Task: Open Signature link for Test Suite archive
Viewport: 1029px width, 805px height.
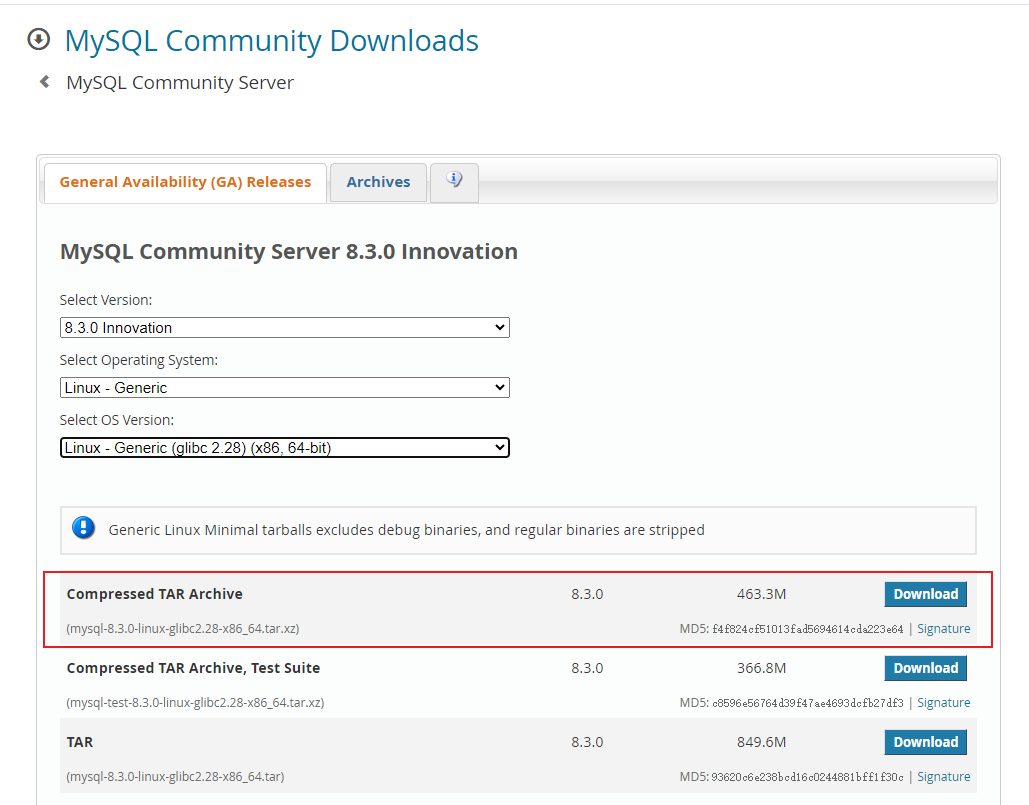Action: pyautogui.click(x=944, y=703)
